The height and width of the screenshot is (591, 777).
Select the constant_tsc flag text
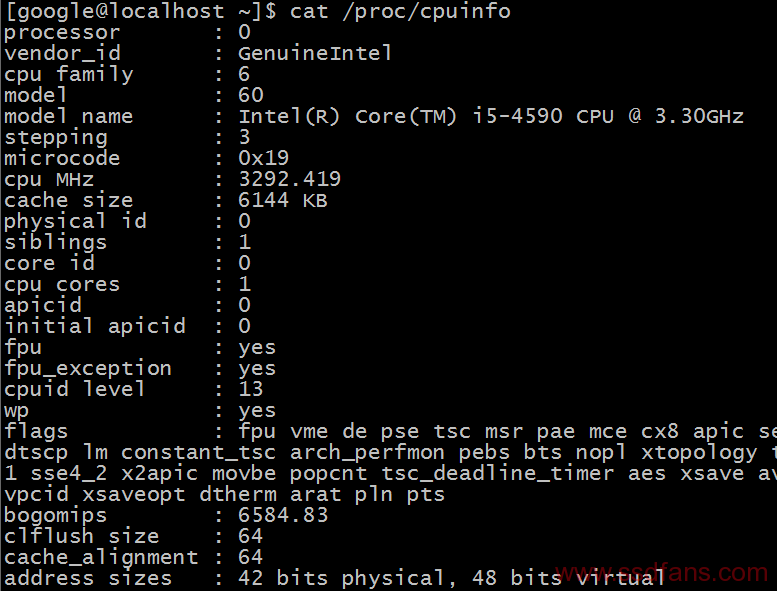(x=198, y=452)
